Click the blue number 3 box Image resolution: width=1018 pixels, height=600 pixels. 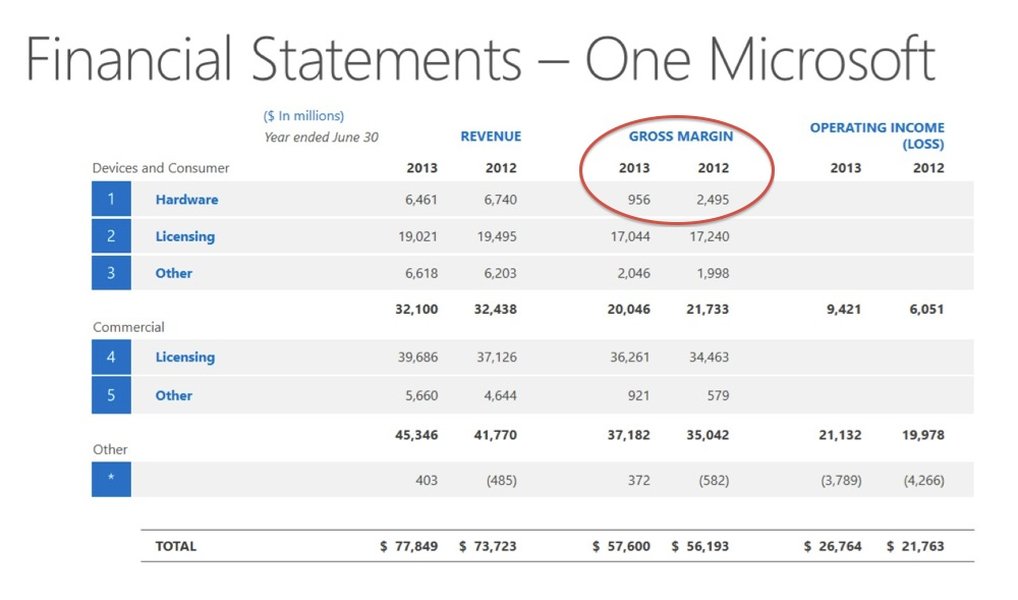(111, 273)
